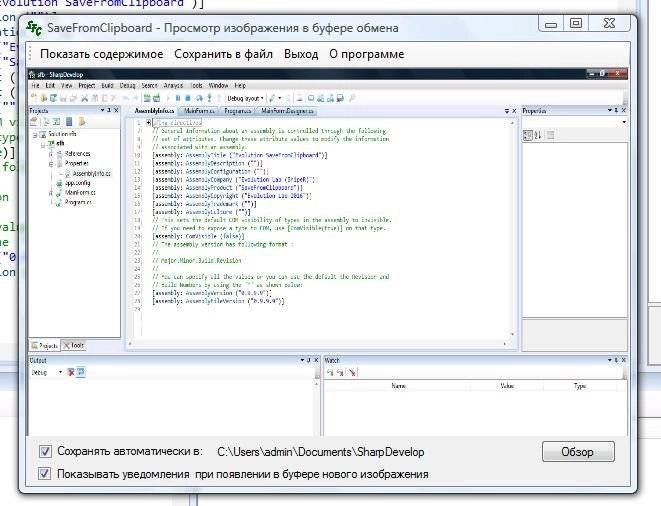Click the blue book icon in Projects panel toolbar

(69, 122)
